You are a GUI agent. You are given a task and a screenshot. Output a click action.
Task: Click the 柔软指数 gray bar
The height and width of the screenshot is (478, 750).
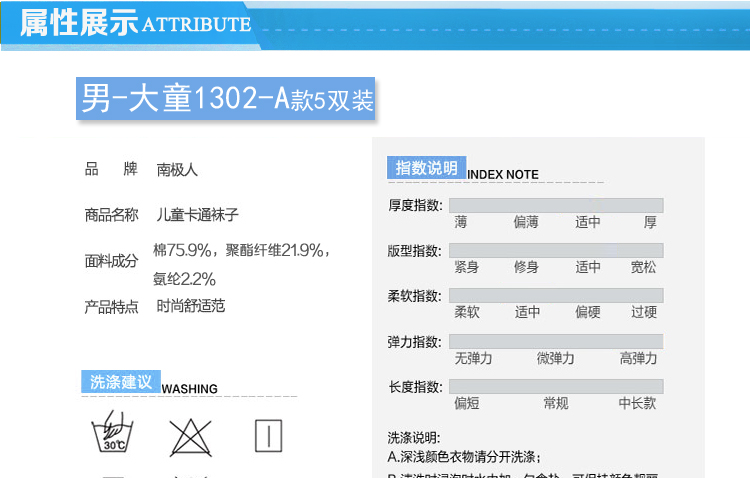tap(556, 295)
